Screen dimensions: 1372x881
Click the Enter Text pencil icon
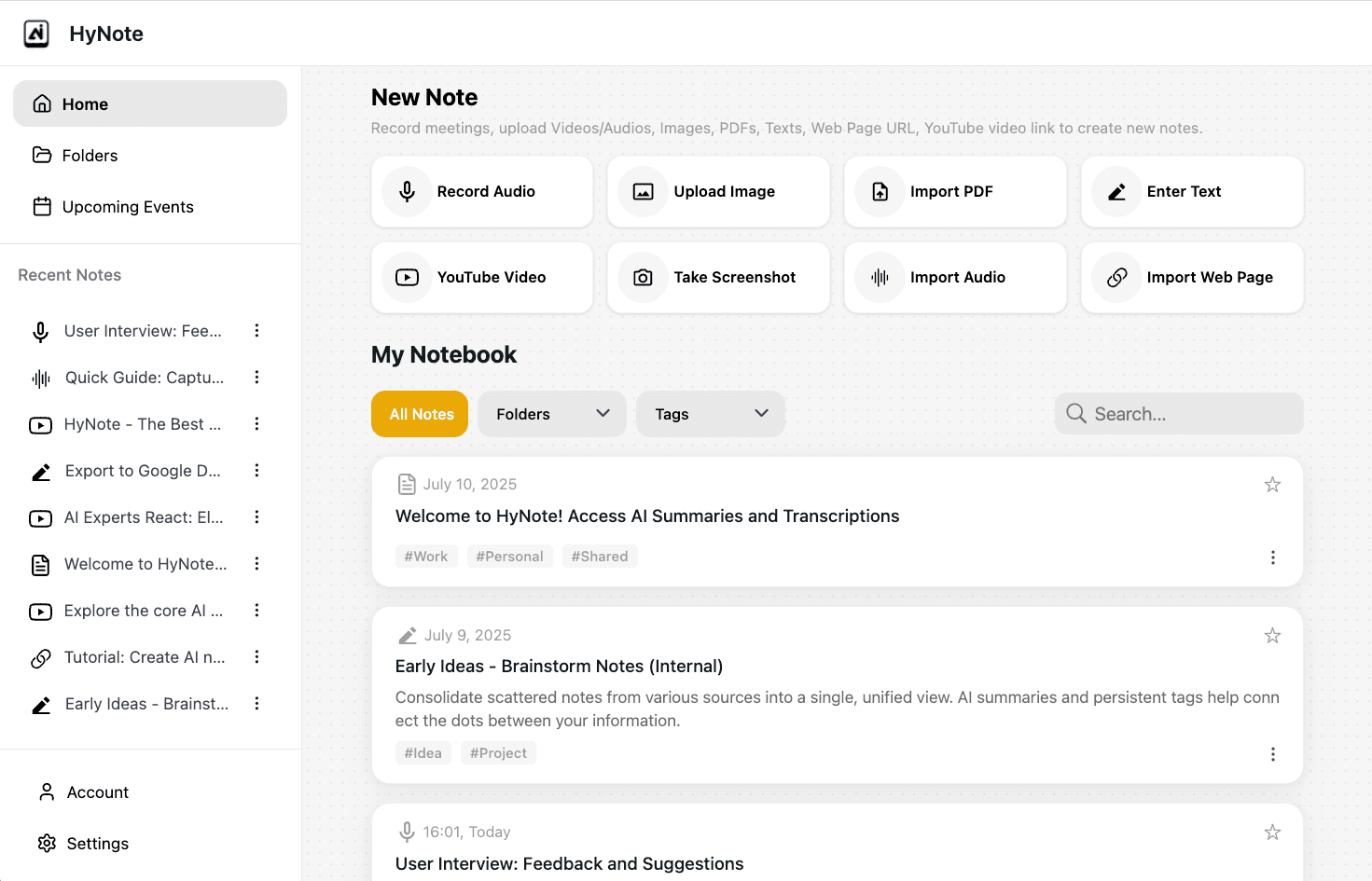point(1116,191)
